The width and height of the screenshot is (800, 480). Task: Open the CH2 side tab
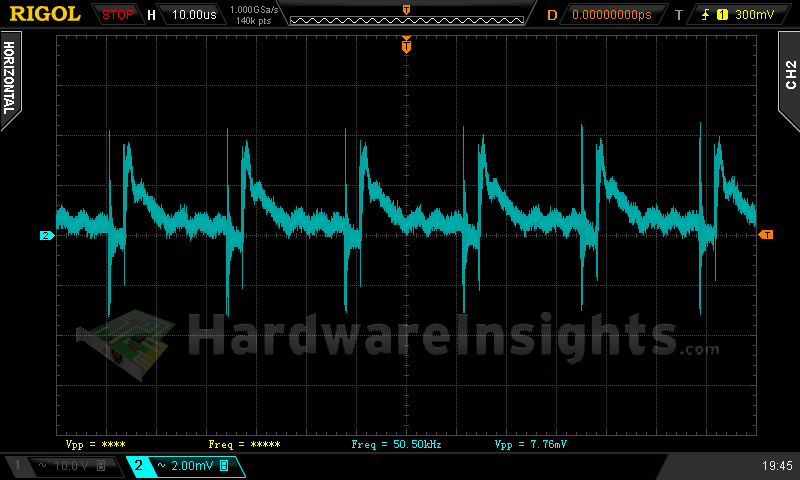pyautogui.click(x=789, y=74)
